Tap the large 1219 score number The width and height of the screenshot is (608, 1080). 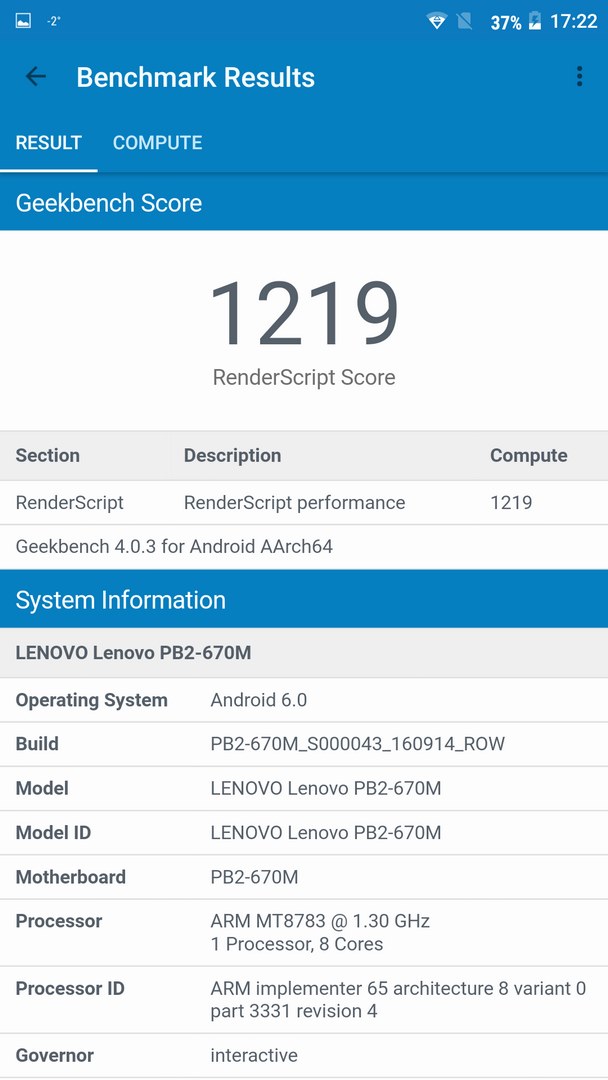(304, 313)
